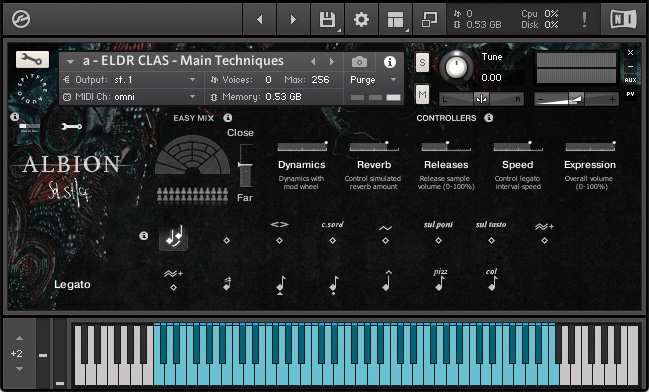Select the col legno articulation note
649x392 pixels.
click(x=492, y=280)
